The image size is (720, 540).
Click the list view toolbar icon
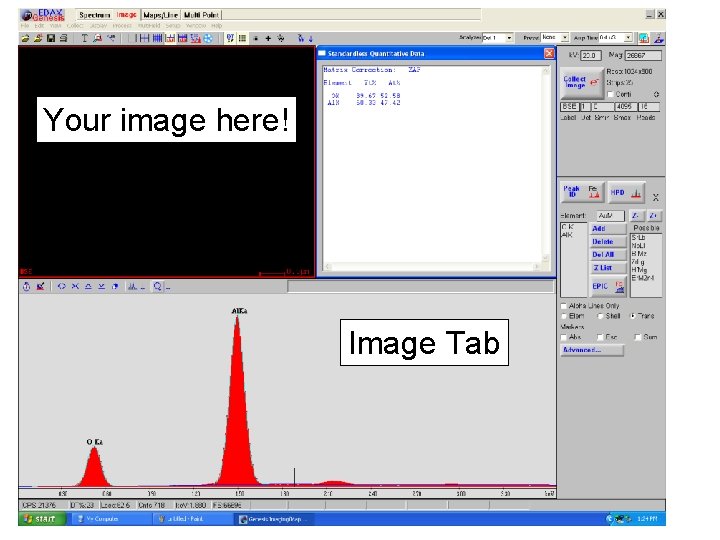[x=242, y=39]
